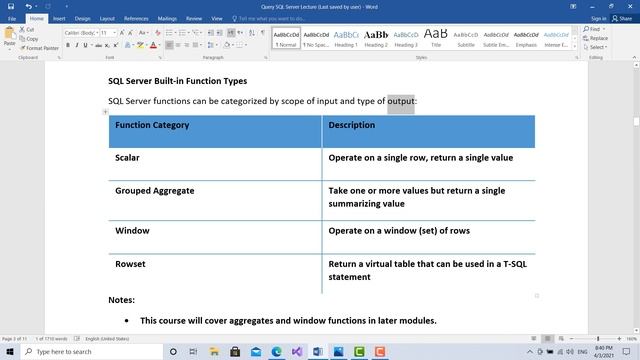
Task: Cut the selected text
Action: coord(27,29)
